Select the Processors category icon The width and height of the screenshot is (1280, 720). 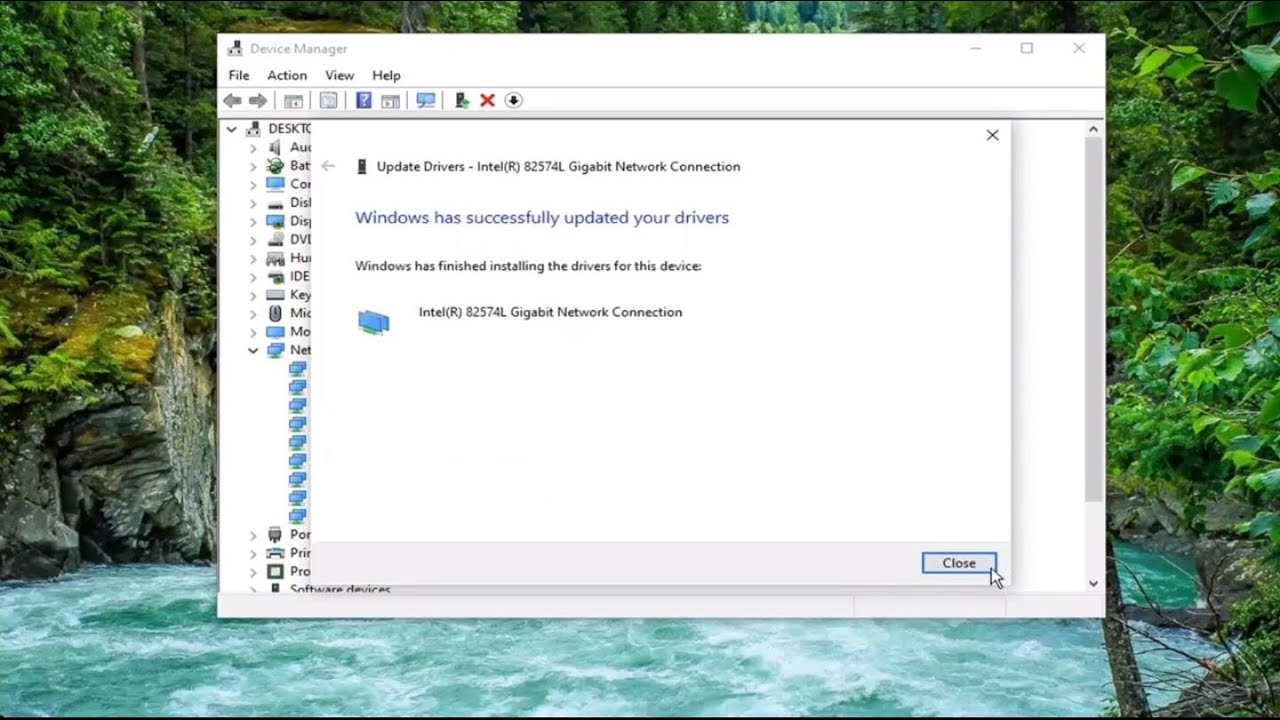coord(275,572)
